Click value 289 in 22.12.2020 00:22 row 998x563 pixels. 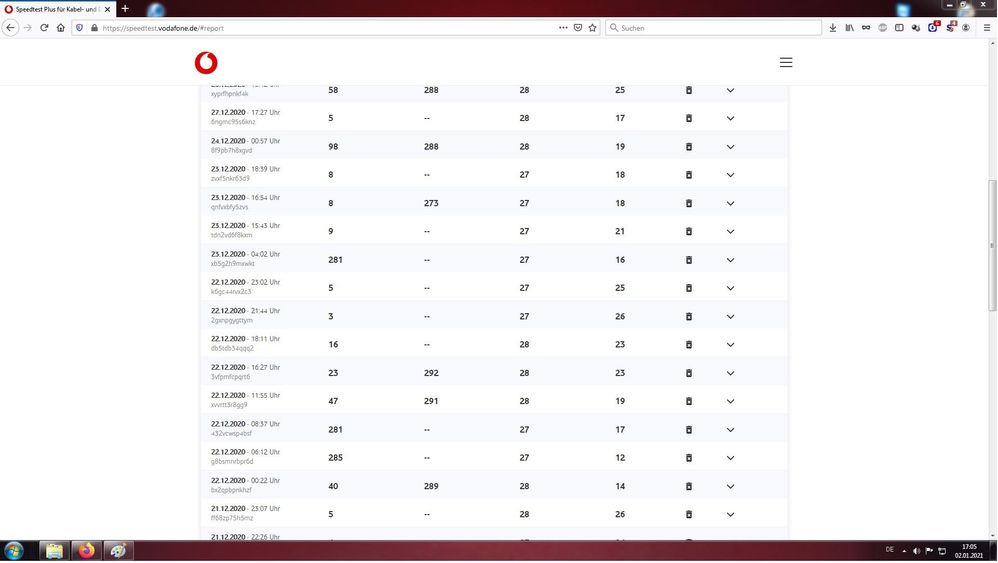[x=431, y=486]
